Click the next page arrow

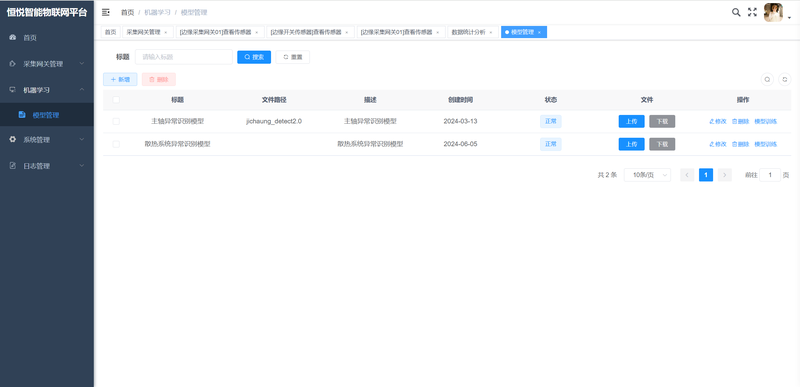point(725,175)
